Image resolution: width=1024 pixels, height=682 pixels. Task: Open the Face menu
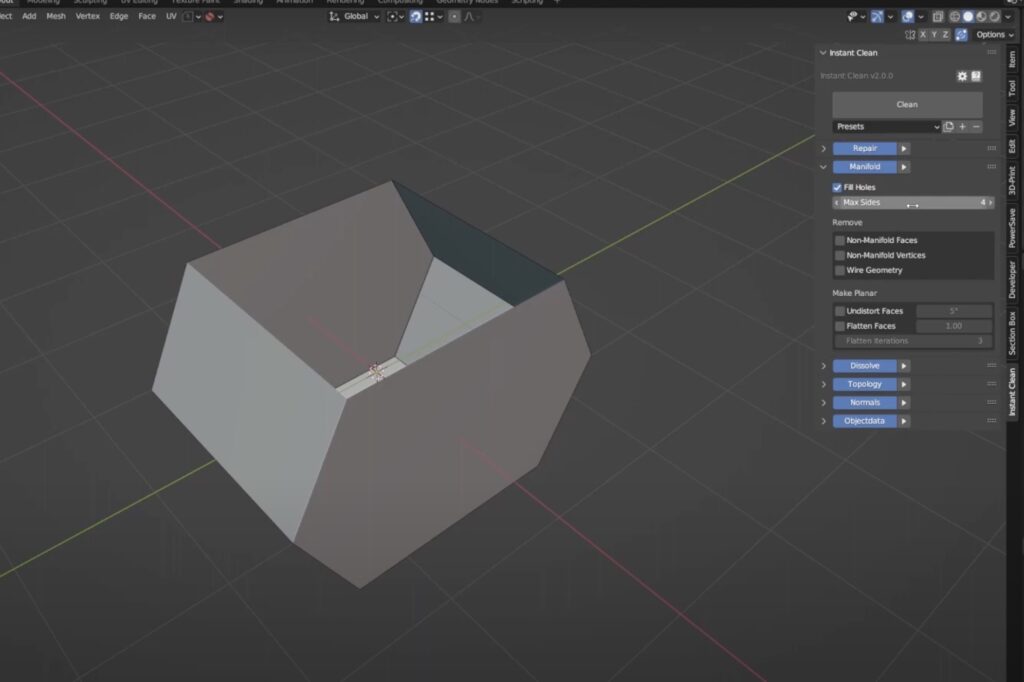pos(147,16)
